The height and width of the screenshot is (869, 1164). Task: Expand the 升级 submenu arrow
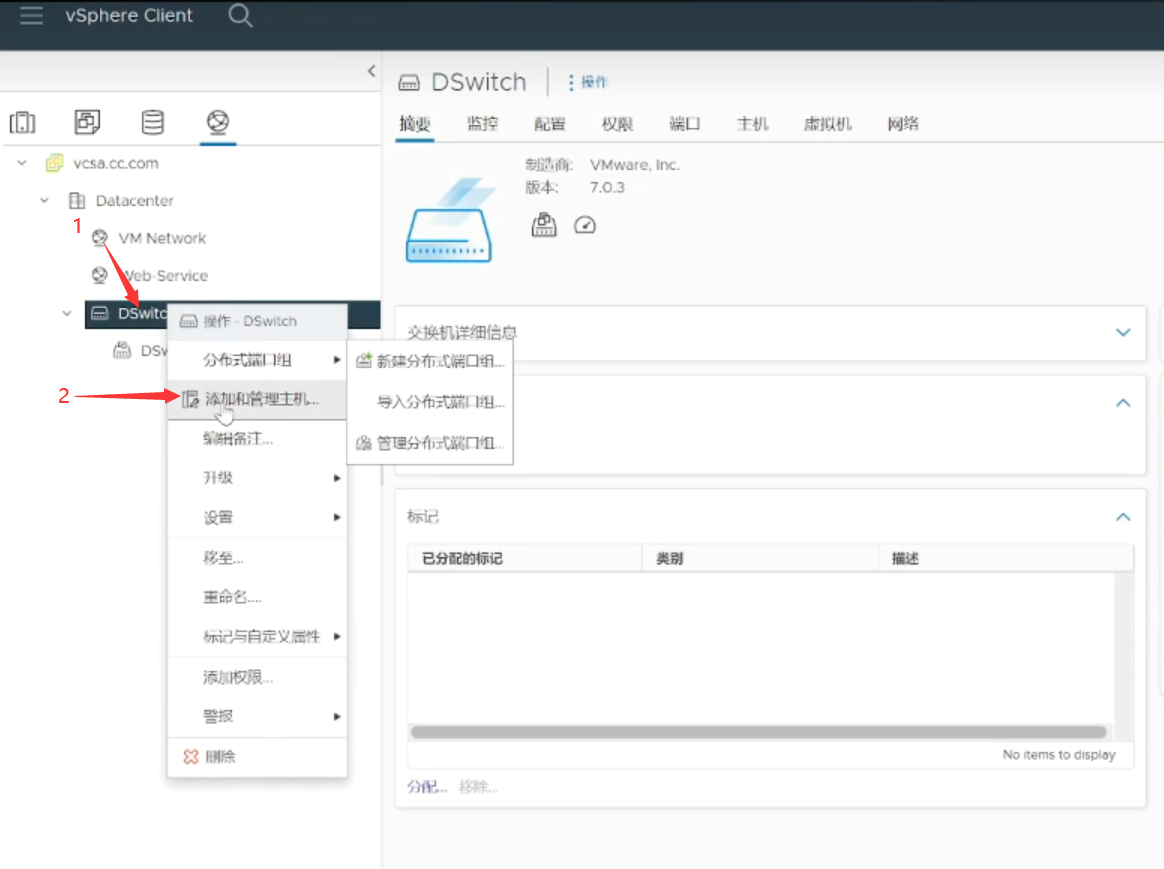pos(337,478)
